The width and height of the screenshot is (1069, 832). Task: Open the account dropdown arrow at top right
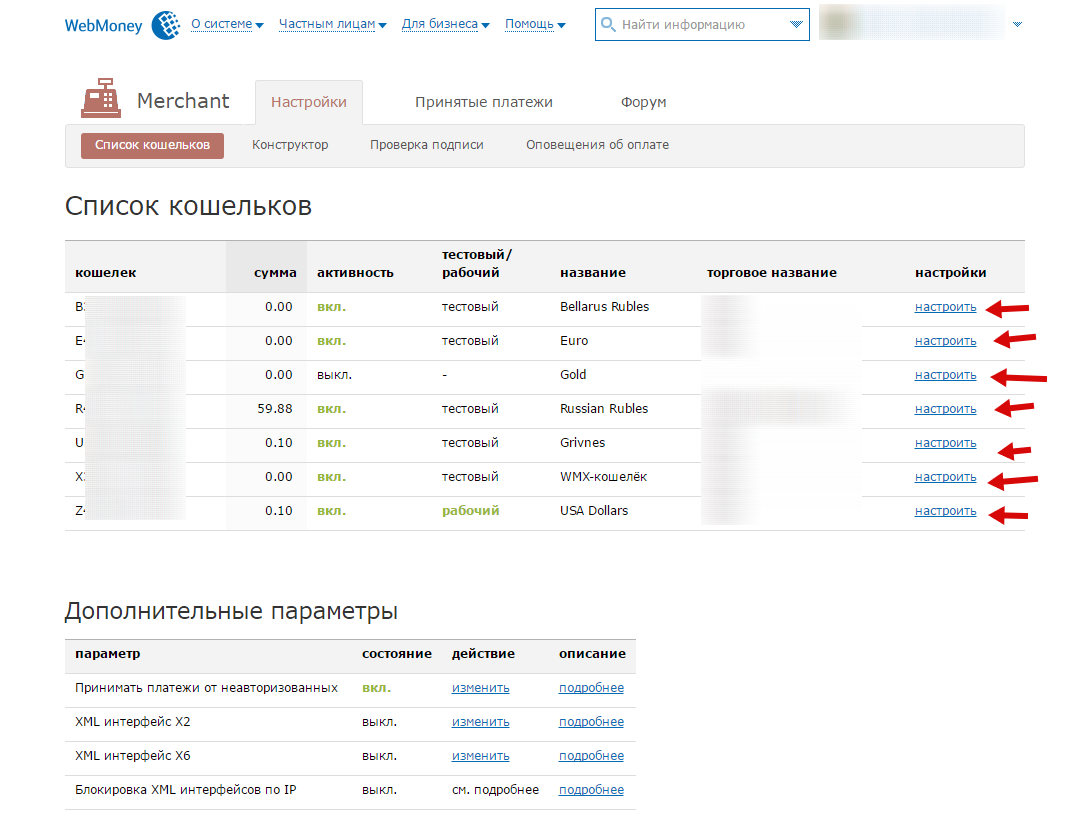(1017, 24)
